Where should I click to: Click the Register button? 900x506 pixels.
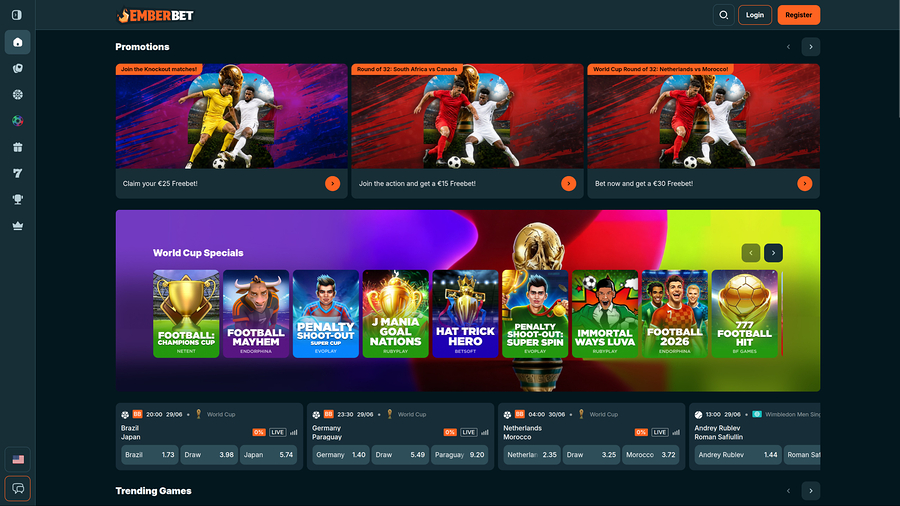pos(798,15)
